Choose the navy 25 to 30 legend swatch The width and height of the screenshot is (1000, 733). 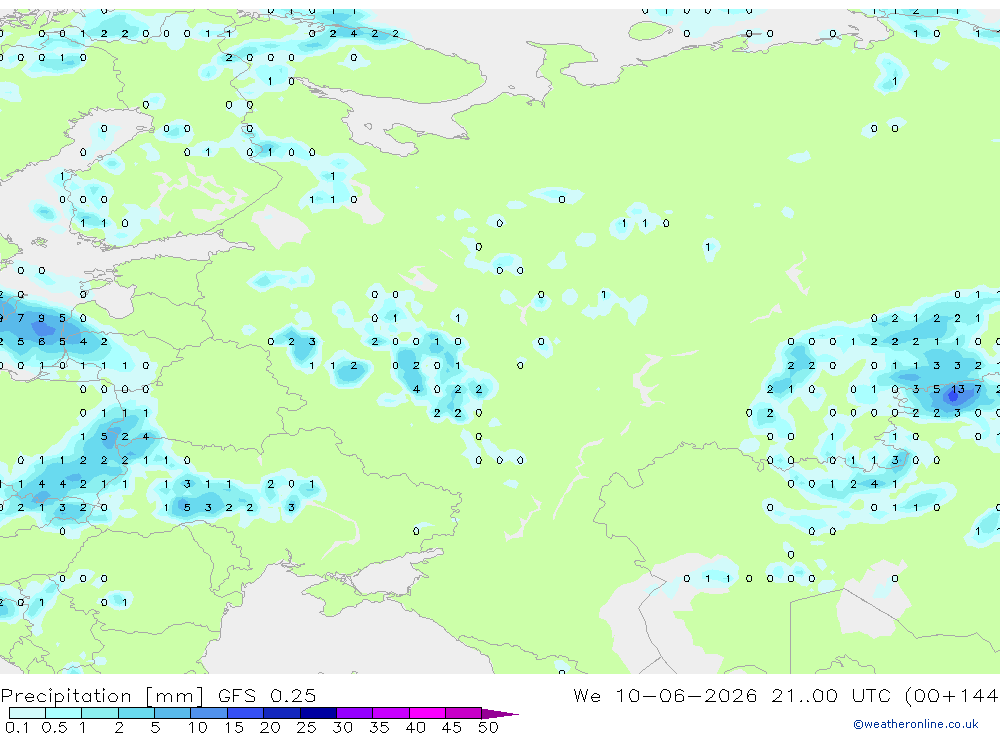pyautogui.click(x=318, y=713)
